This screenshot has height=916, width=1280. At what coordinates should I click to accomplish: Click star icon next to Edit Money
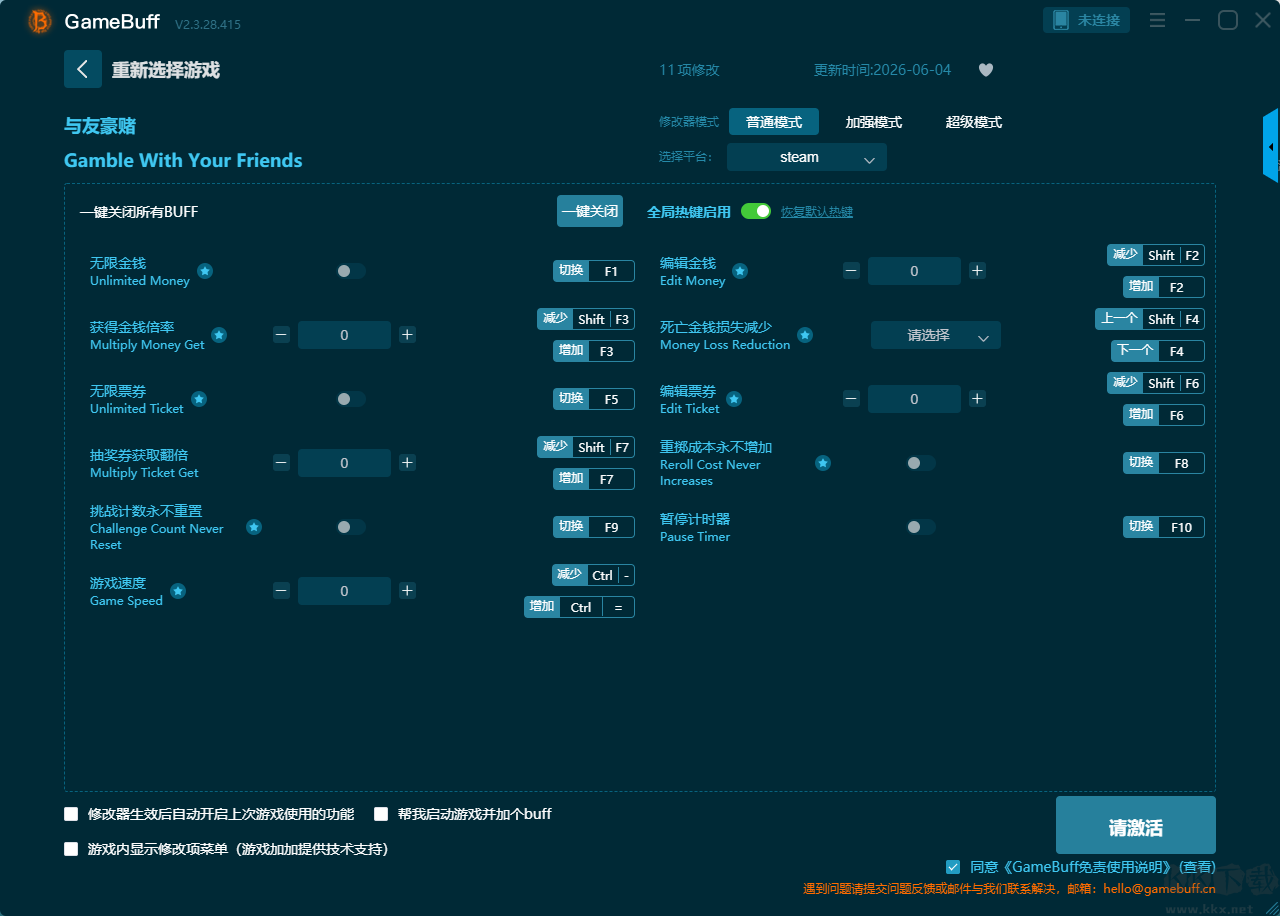tap(740, 271)
